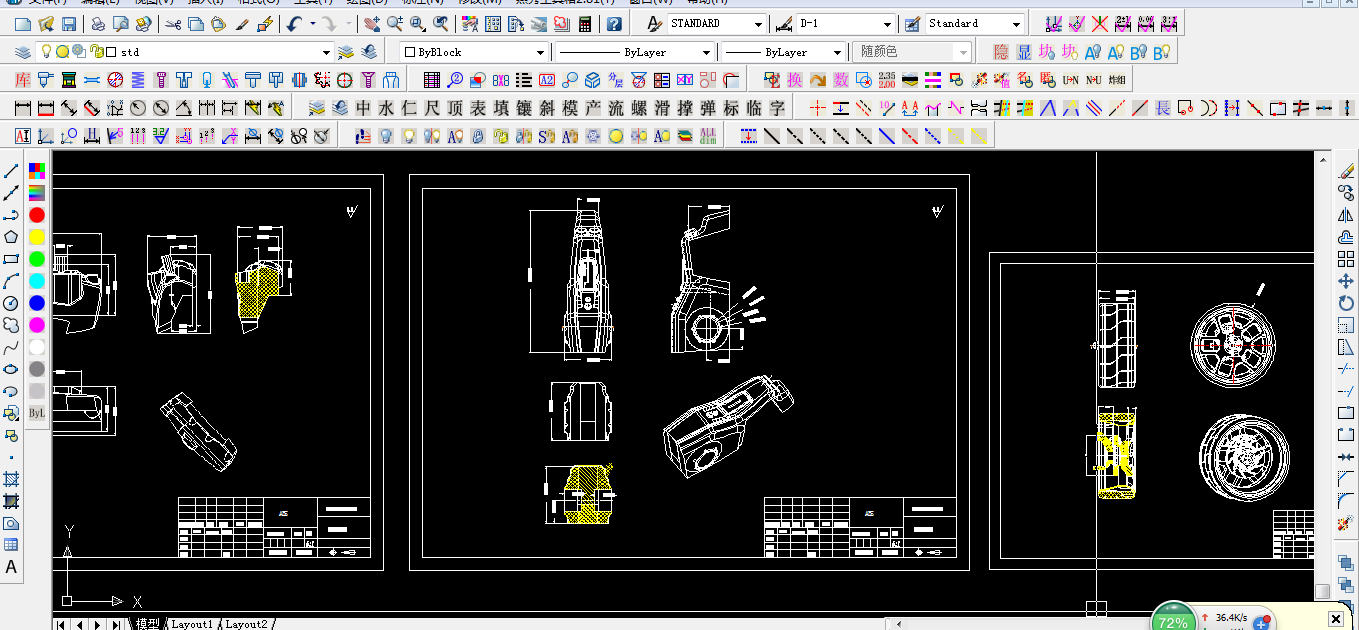Select the Polygon draw tool
This screenshot has width=1359, height=630.
[x=11, y=237]
